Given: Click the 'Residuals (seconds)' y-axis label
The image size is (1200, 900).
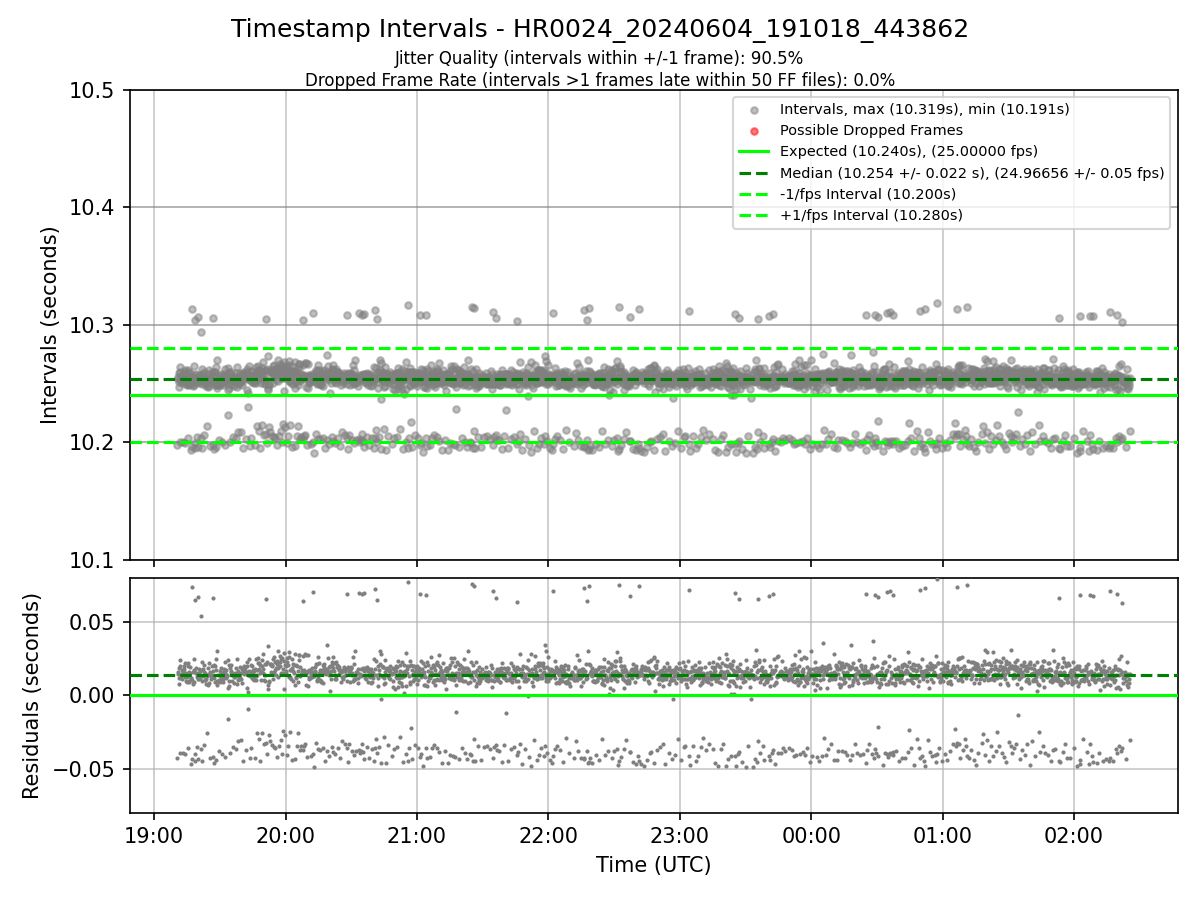Looking at the screenshot, I should (32, 696).
